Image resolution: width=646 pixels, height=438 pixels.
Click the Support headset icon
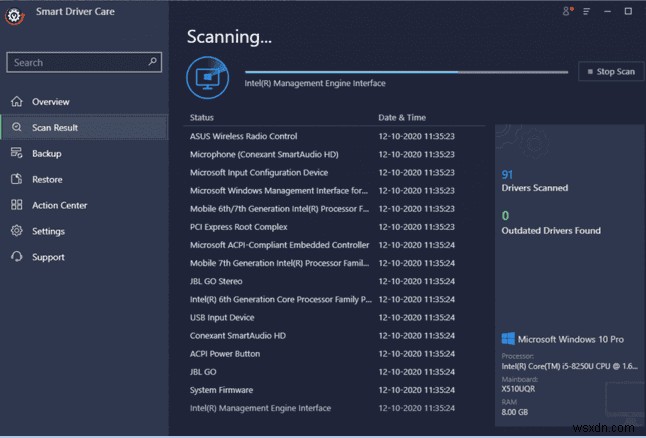coord(16,258)
